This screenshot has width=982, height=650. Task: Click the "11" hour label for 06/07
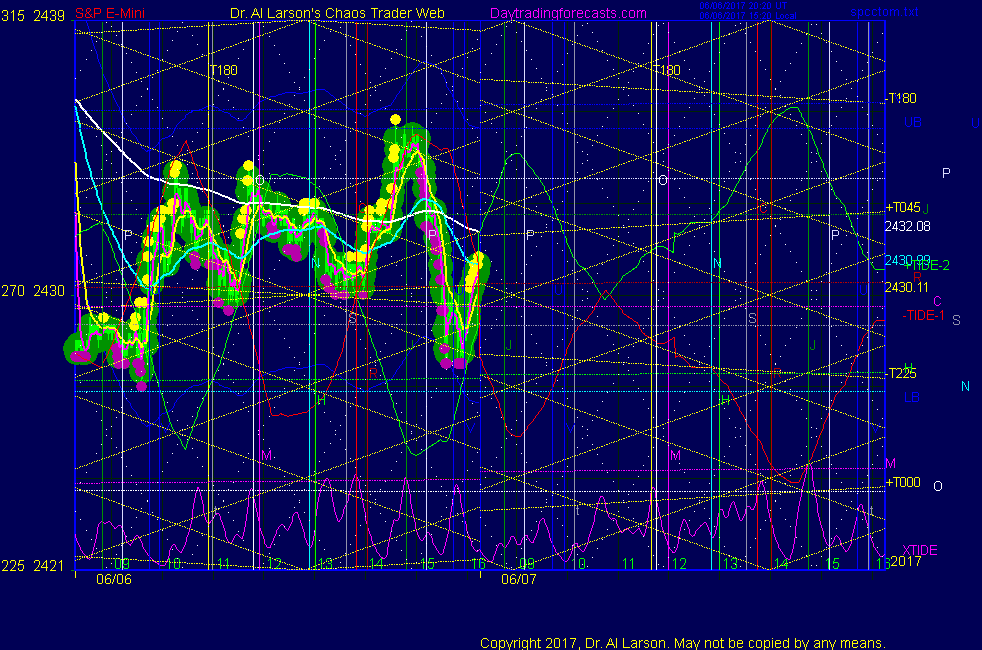(629, 564)
